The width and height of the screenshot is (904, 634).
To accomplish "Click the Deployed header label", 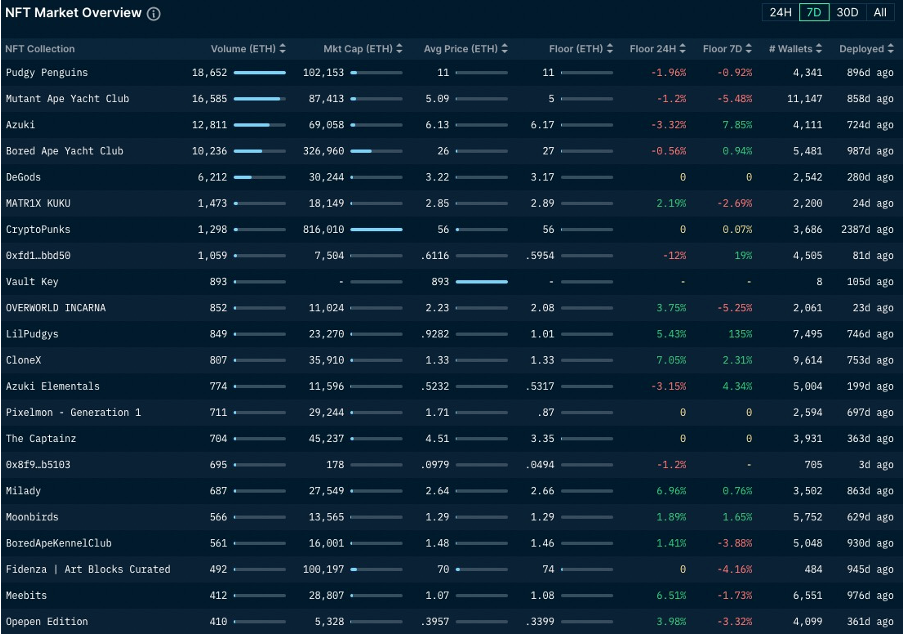I will tap(861, 49).
